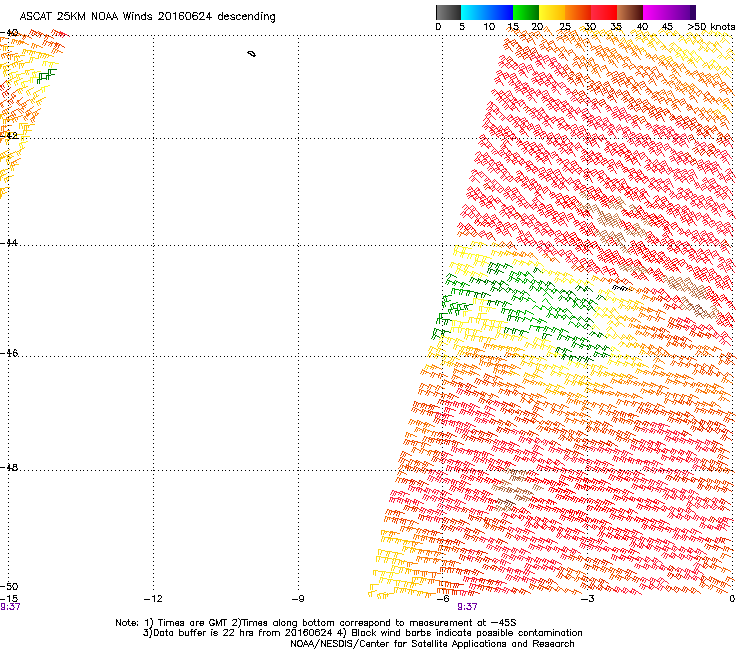
Task: Click the brown wind barb cluster near latitude -48
Action: (x=515, y=490)
